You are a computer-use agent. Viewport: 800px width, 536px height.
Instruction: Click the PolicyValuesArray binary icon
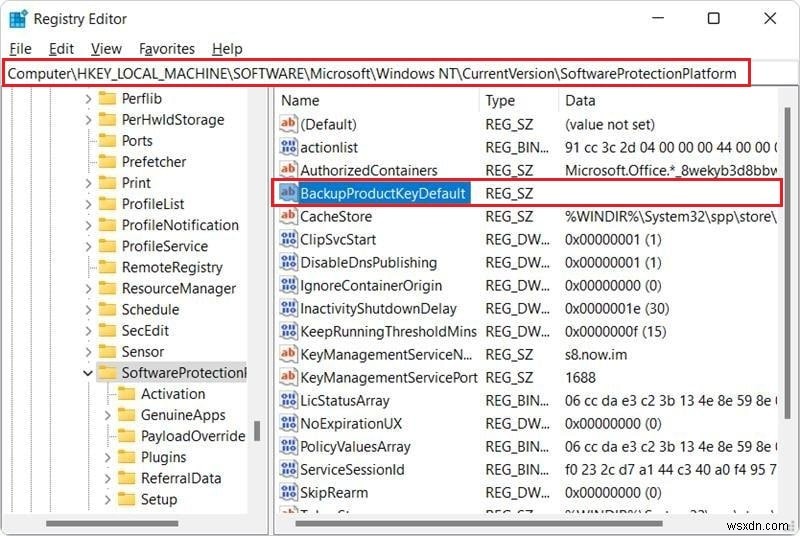(288, 446)
